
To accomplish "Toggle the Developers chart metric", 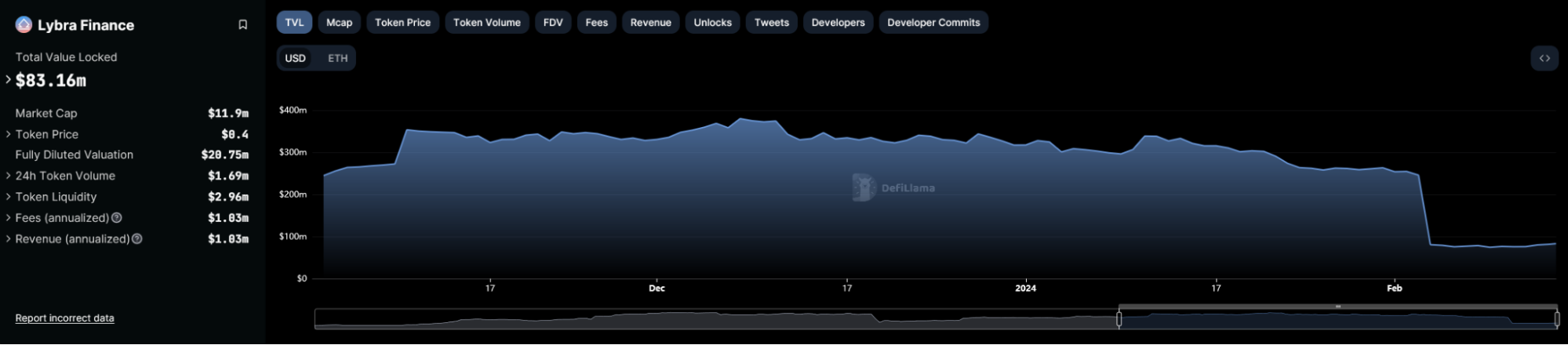I will [x=838, y=23].
